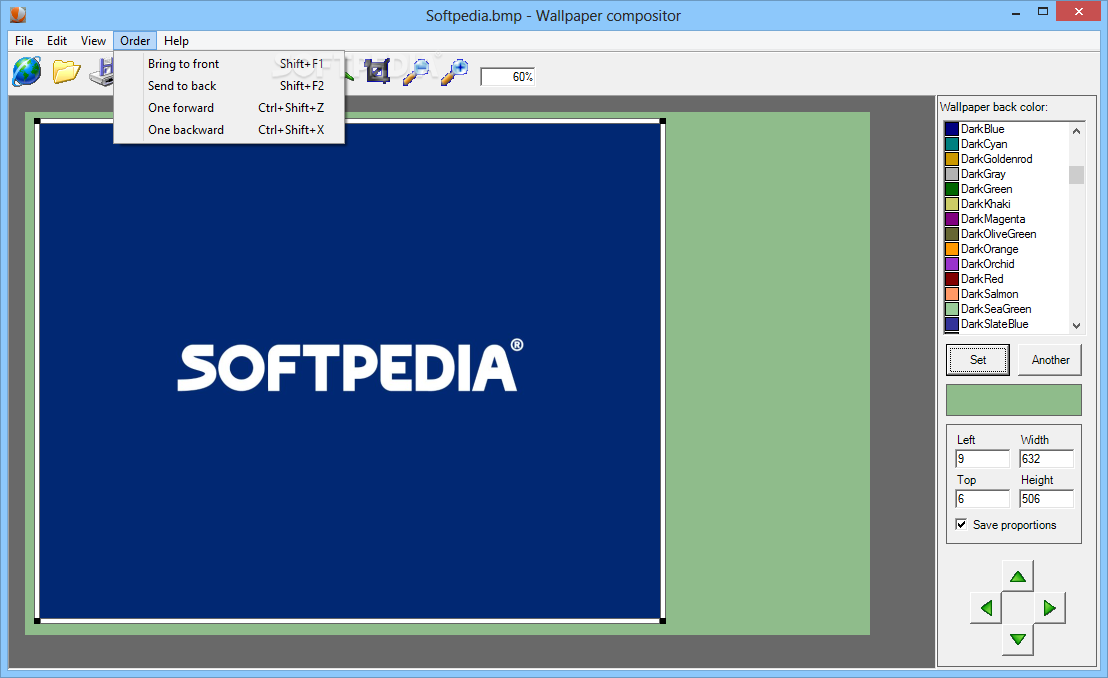Close the Order menu
Viewport: 1108px width, 678px height.
[135, 41]
